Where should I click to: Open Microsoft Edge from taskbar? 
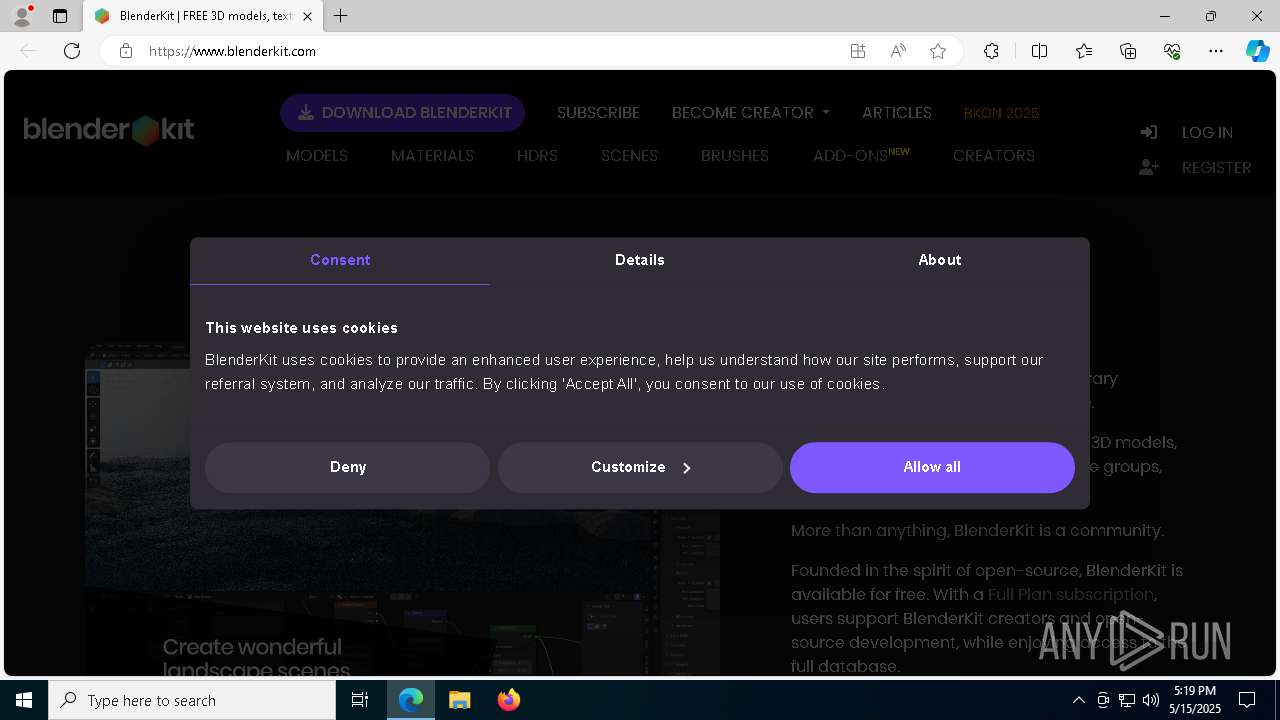click(411, 700)
